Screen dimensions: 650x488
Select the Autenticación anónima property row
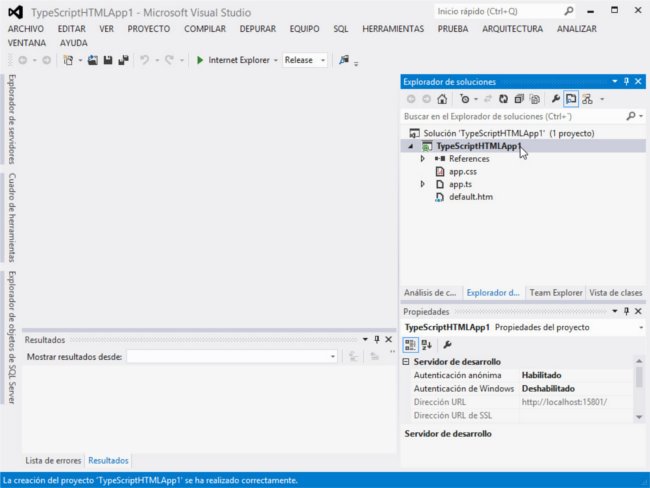521,375
